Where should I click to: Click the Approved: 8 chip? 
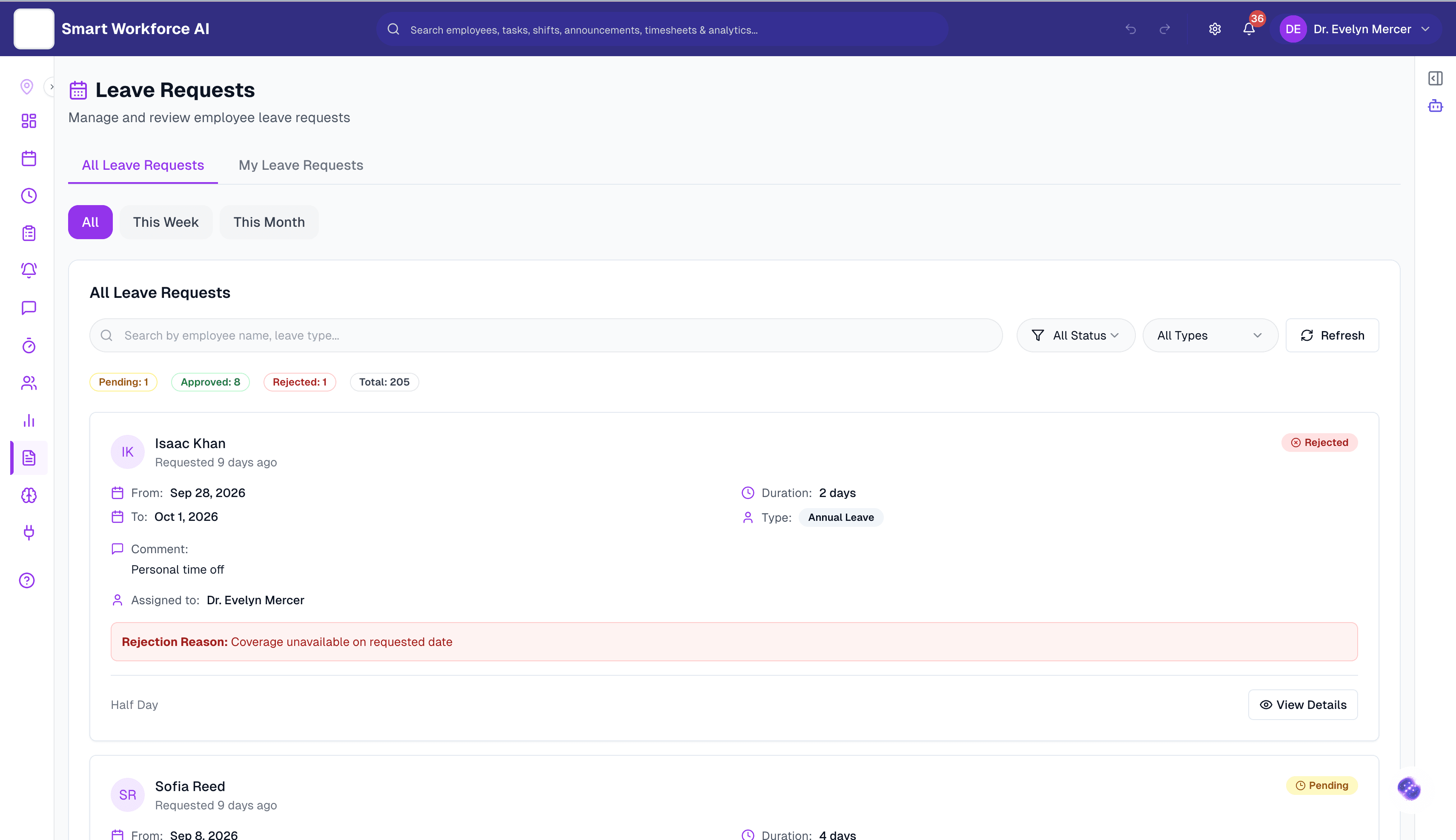210,382
